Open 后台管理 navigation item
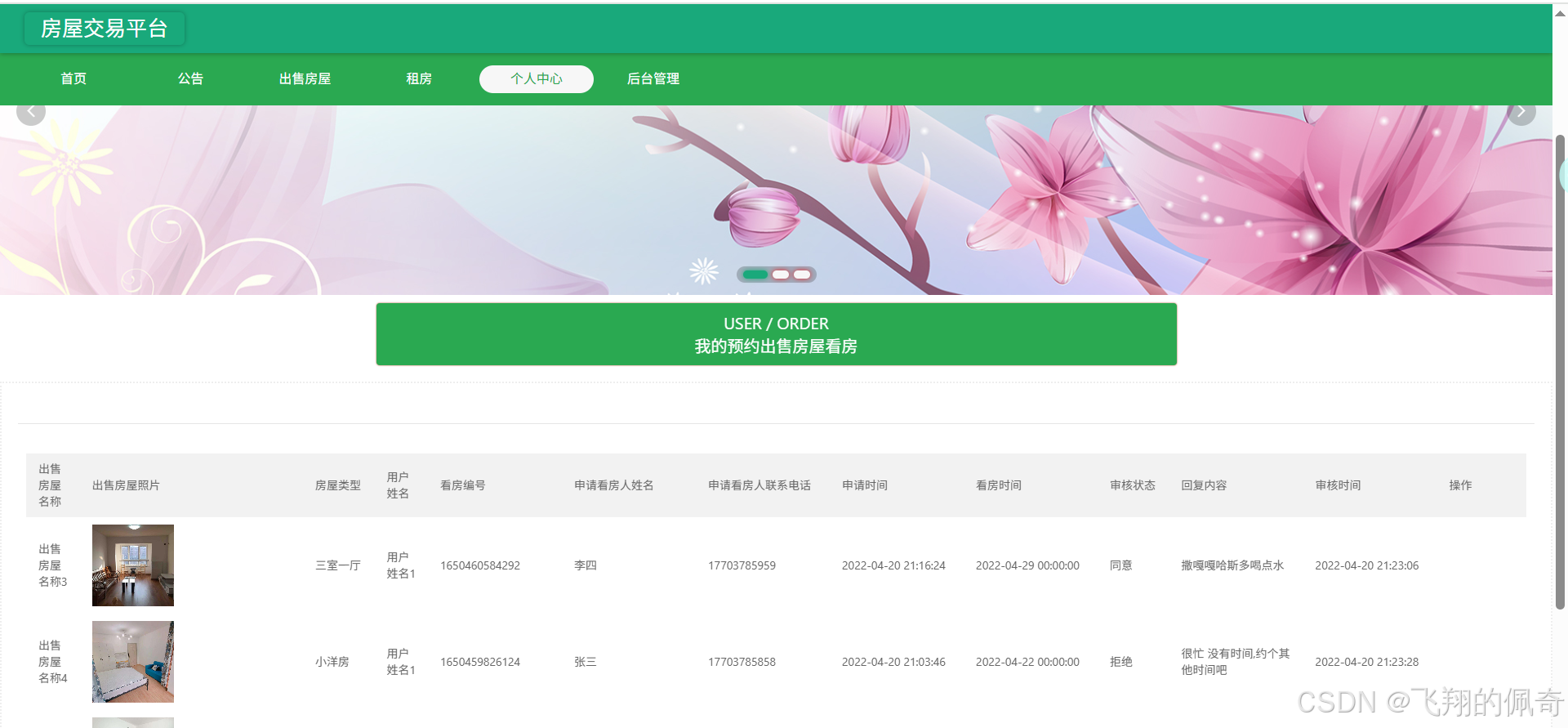1568x728 pixels. click(653, 78)
